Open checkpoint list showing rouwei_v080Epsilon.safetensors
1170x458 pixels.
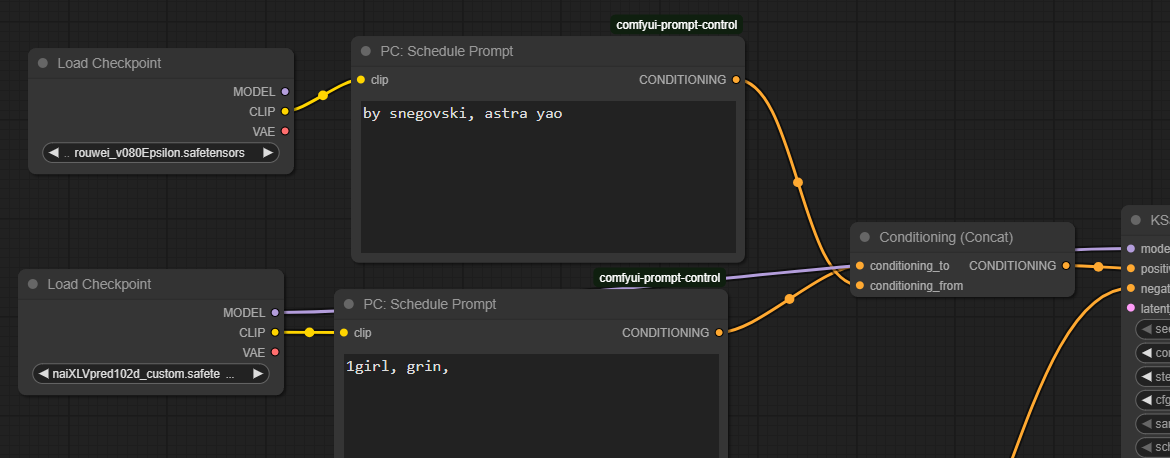160,153
